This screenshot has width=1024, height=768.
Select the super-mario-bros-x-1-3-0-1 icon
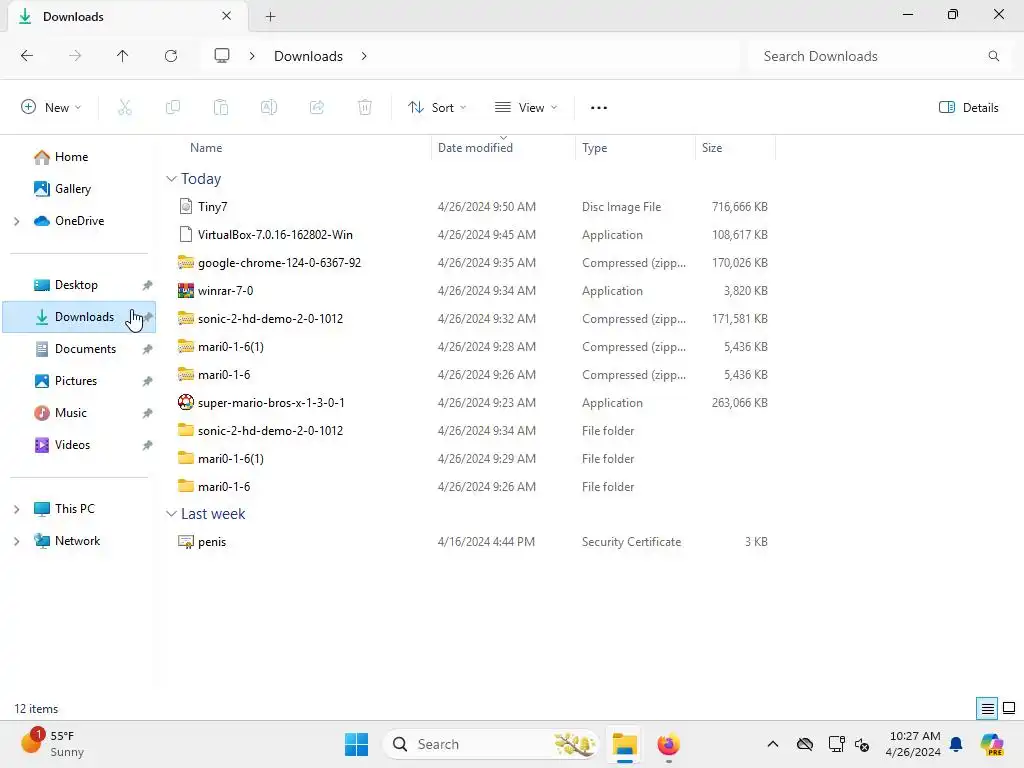click(x=186, y=402)
